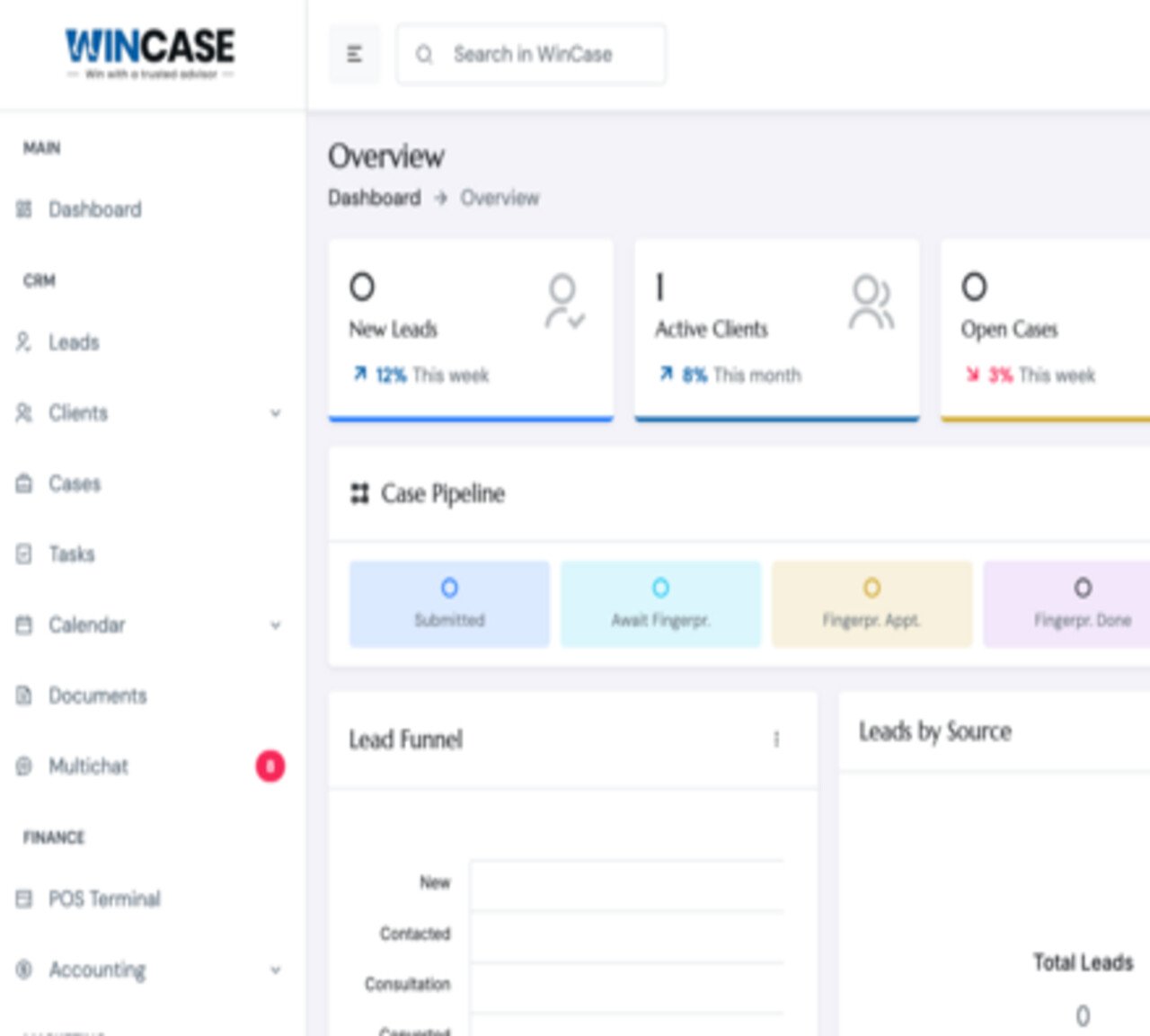Expand the Calendar submenu chevron
Screen dimensions: 1150x1036
tap(276, 625)
